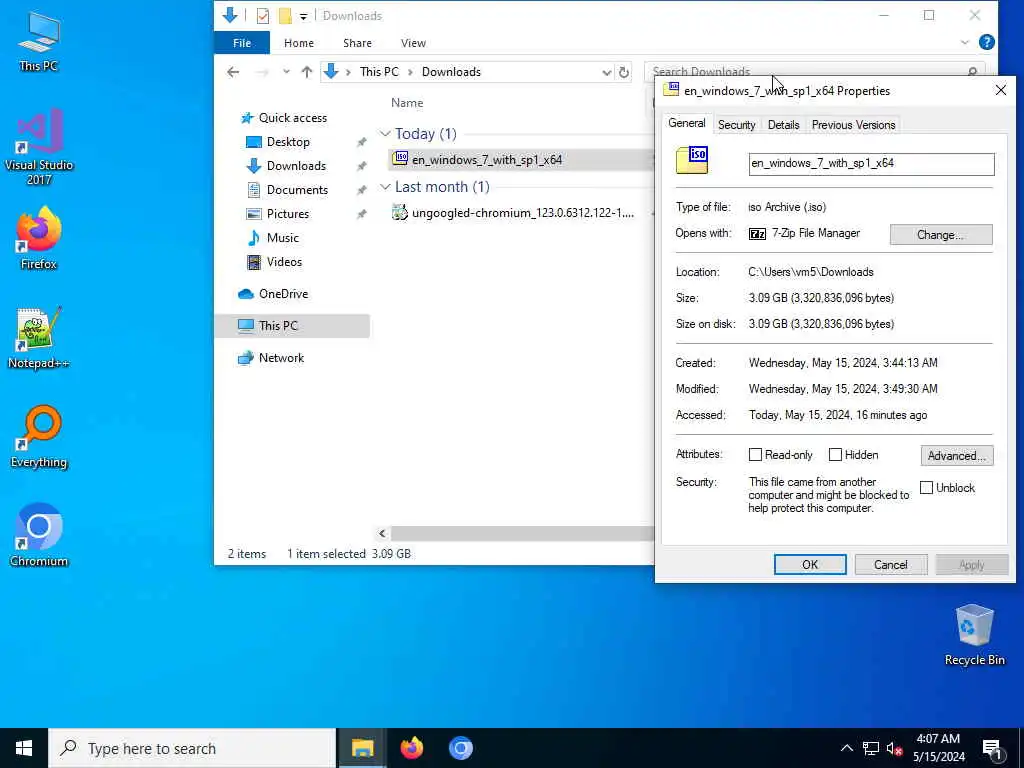Screen dimensions: 1024x768
Task: Confirm with the OK button
Action: [x=810, y=564]
